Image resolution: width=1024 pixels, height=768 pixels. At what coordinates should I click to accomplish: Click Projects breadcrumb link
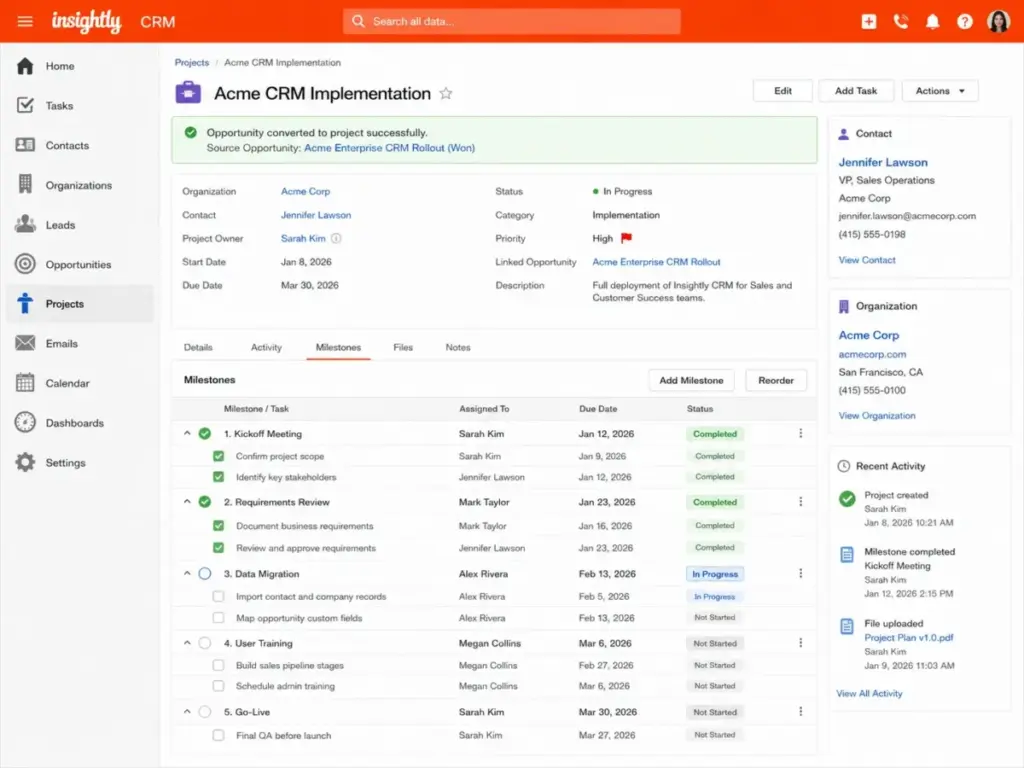(x=192, y=63)
